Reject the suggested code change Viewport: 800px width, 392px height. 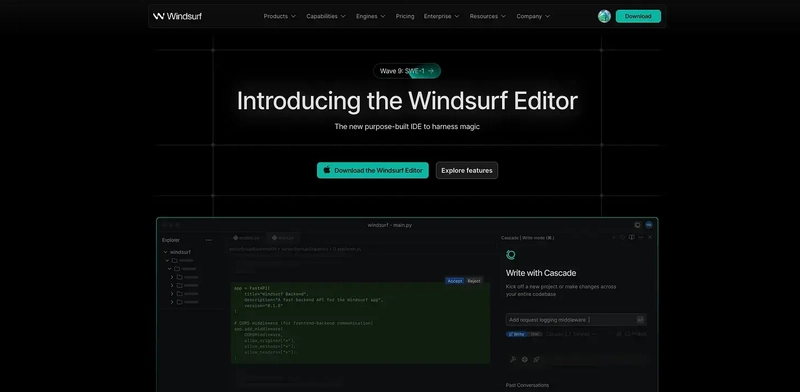(474, 281)
